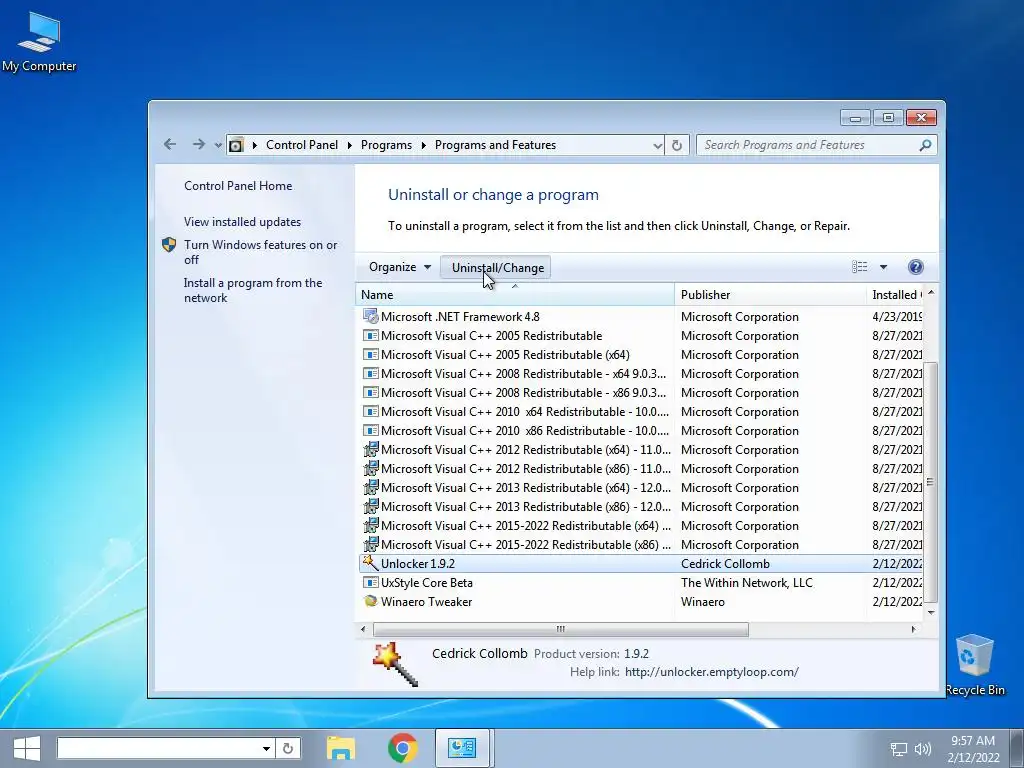Open help with the blue question icon
Image resolution: width=1024 pixels, height=768 pixels.
(x=916, y=266)
